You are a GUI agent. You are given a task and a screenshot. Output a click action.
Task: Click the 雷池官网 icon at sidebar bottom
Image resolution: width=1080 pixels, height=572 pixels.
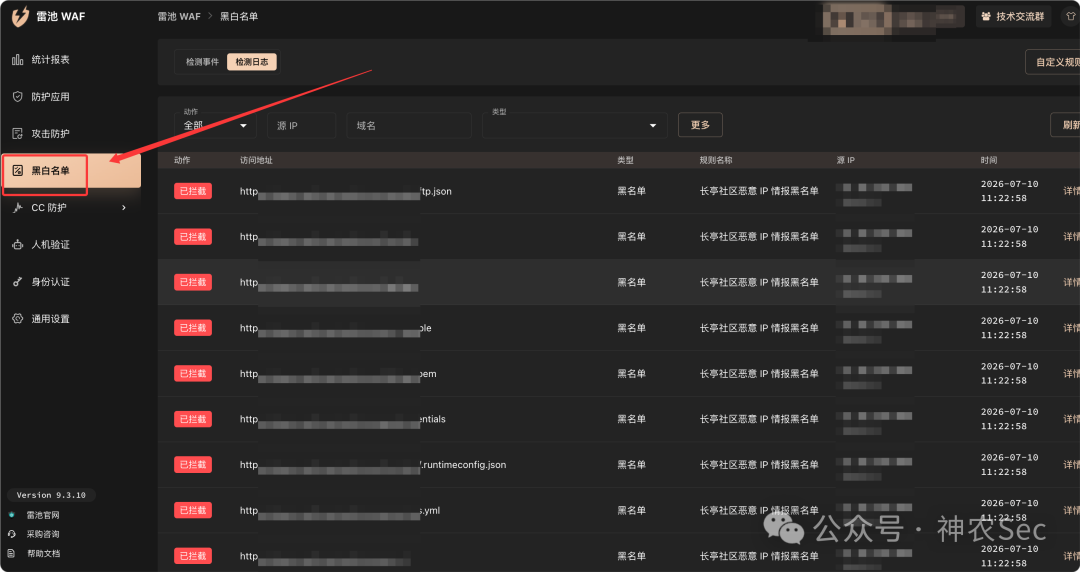(x=12, y=515)
